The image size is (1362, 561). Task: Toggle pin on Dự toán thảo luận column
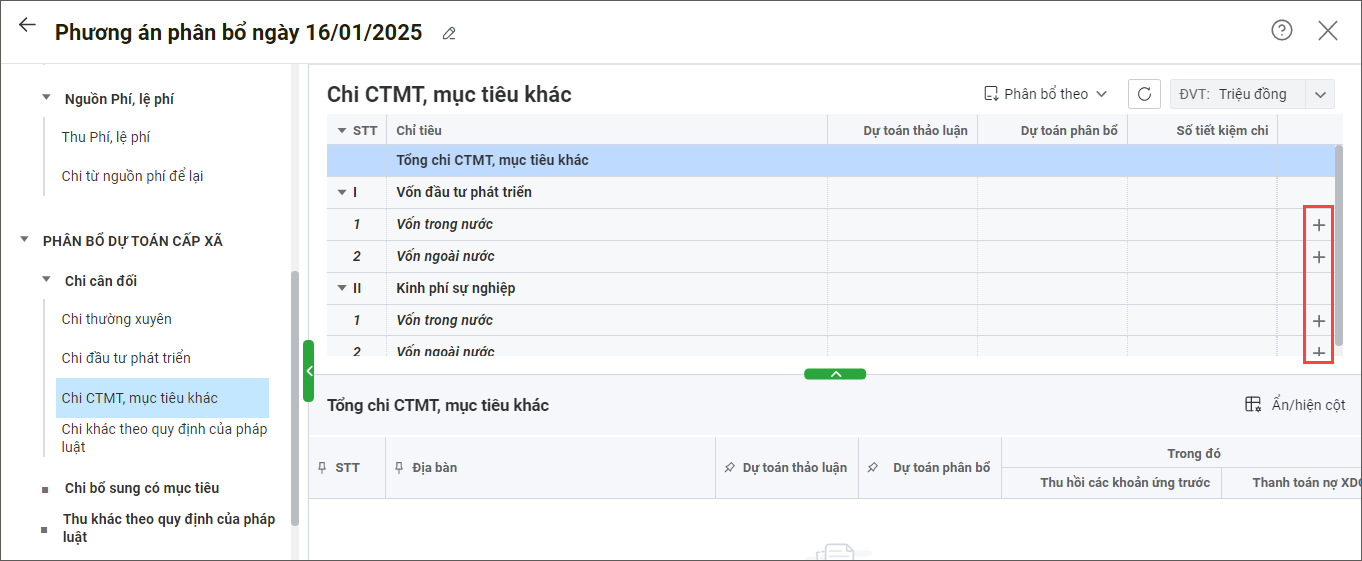(729, 468)
